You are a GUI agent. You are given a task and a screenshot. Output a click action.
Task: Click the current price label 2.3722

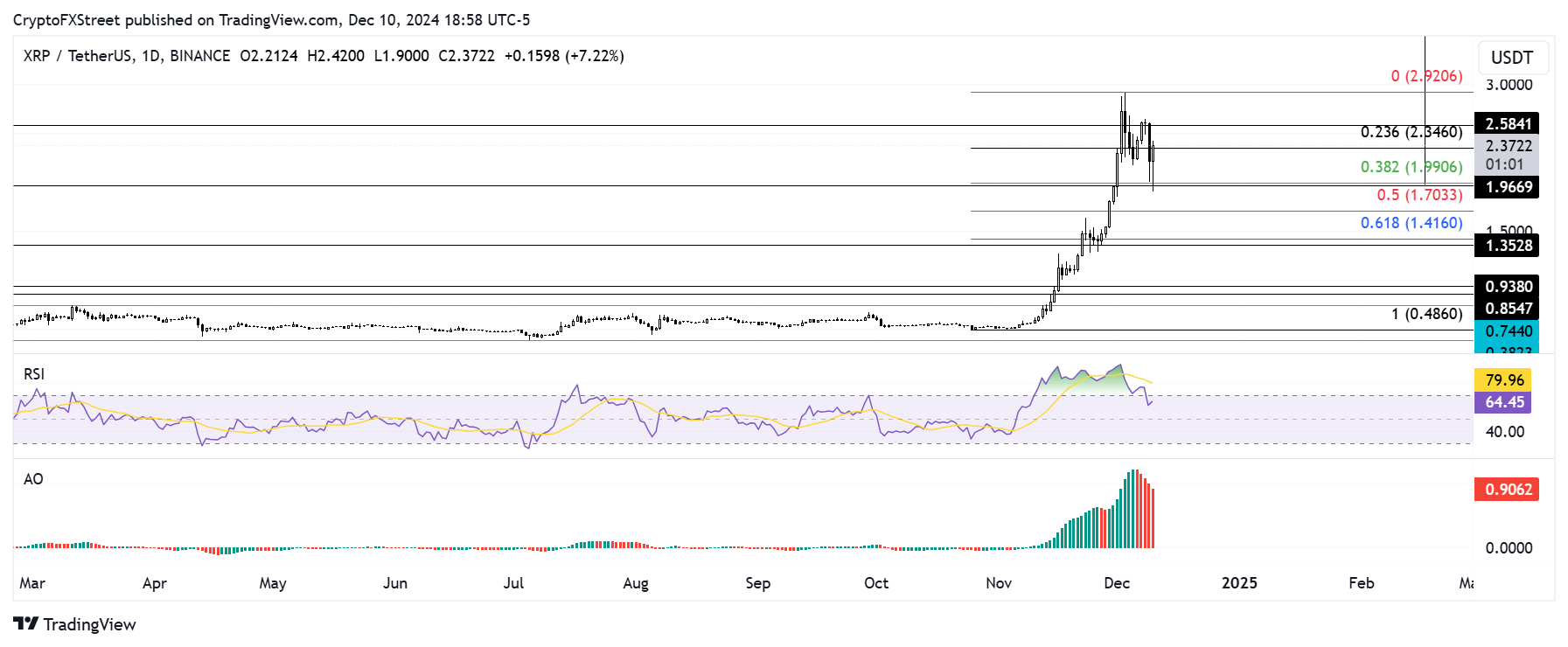[1508, 146]
